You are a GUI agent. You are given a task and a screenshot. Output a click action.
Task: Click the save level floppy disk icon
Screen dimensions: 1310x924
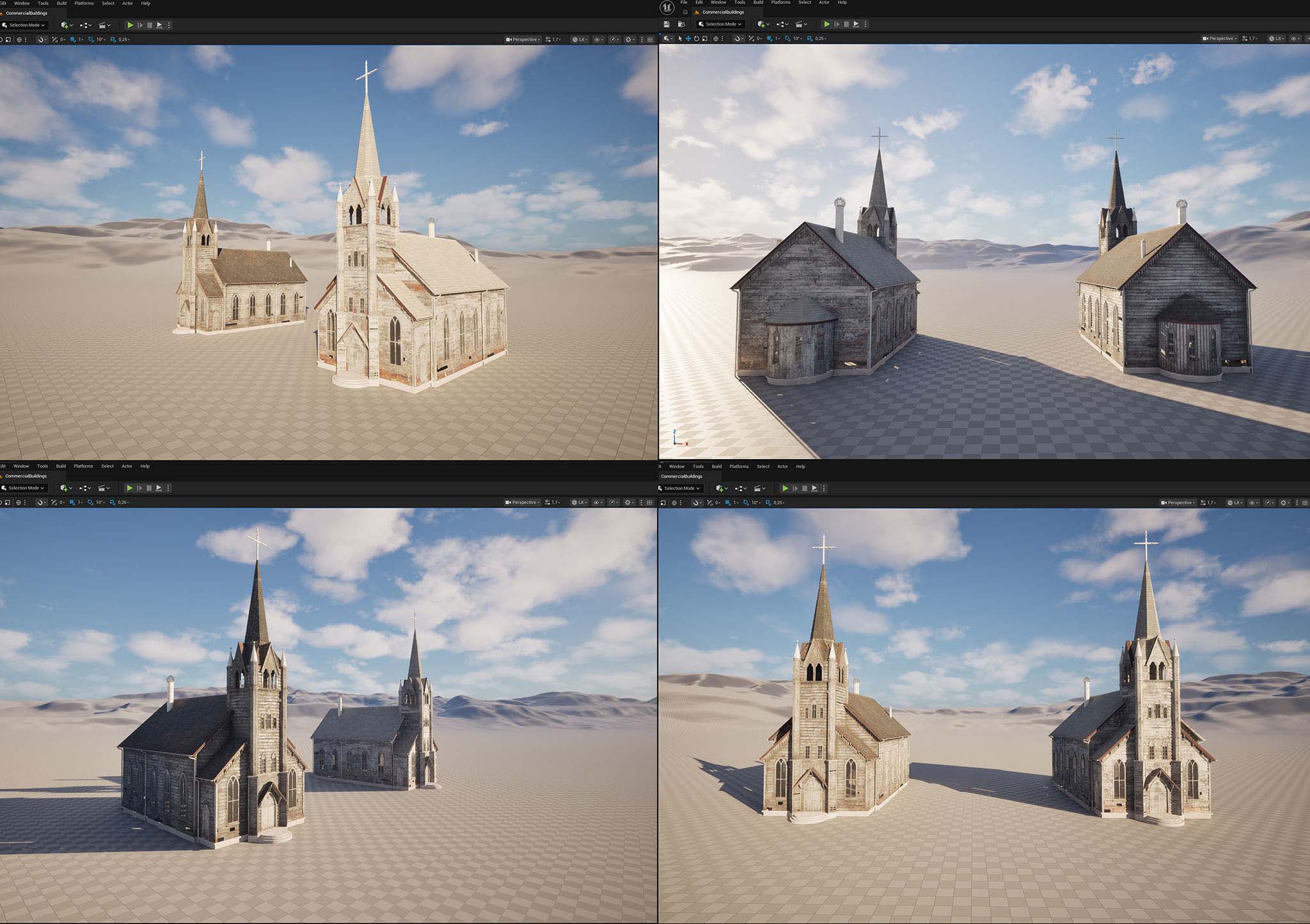click(667, 24)
